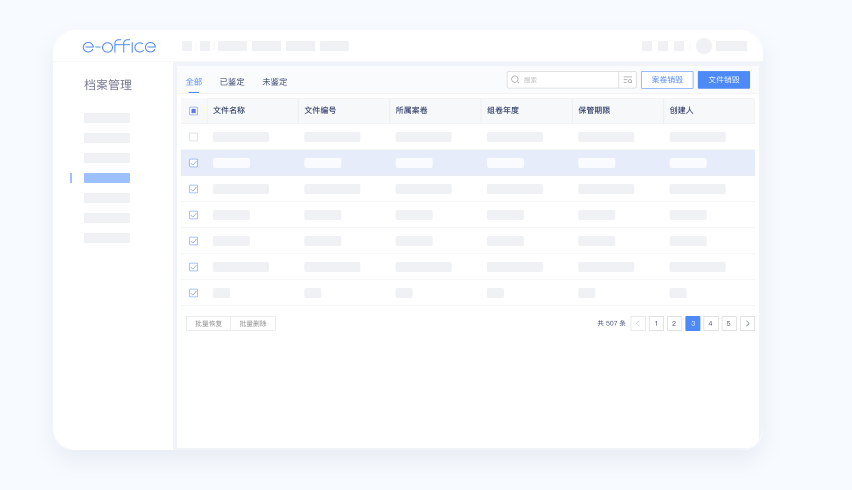Uncheck the last row checkbox

coord(193,293)
